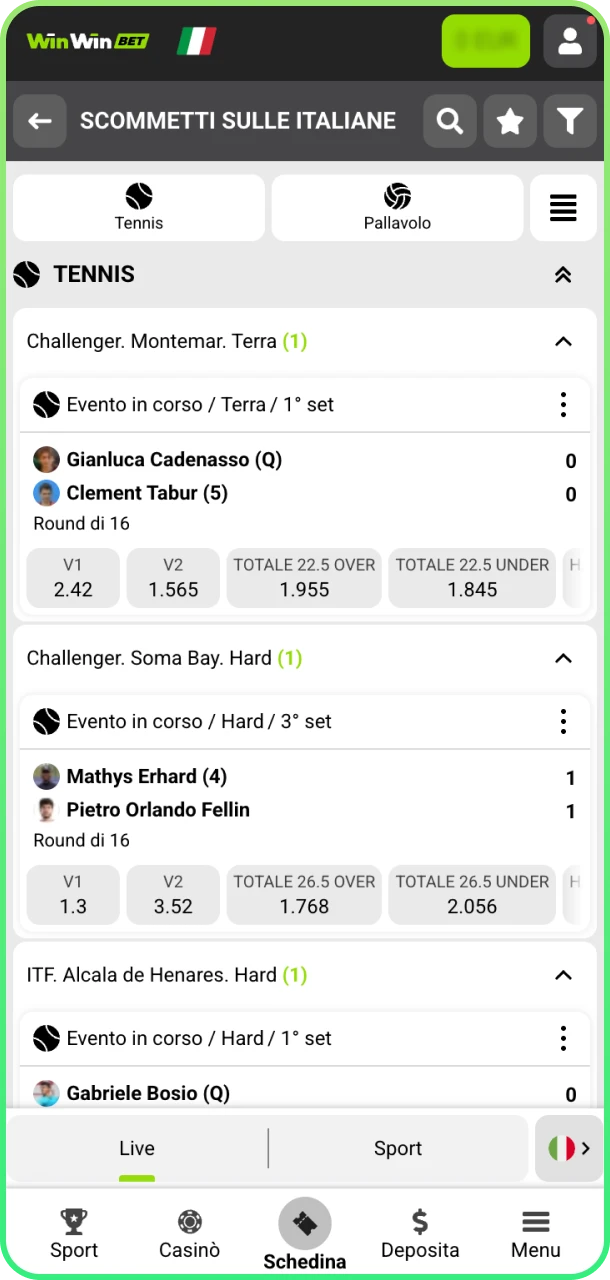610x1280 pixels.
Task: Open the Deposita dollar icon
Action: point(420,1222)
